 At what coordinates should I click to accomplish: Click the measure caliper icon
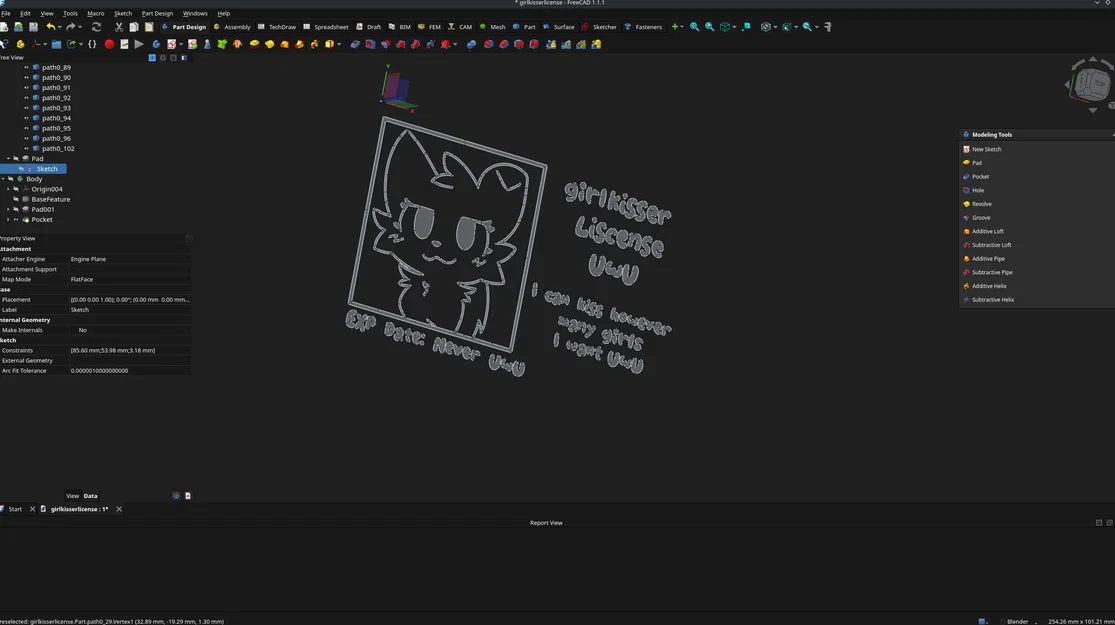pos(828,27)
